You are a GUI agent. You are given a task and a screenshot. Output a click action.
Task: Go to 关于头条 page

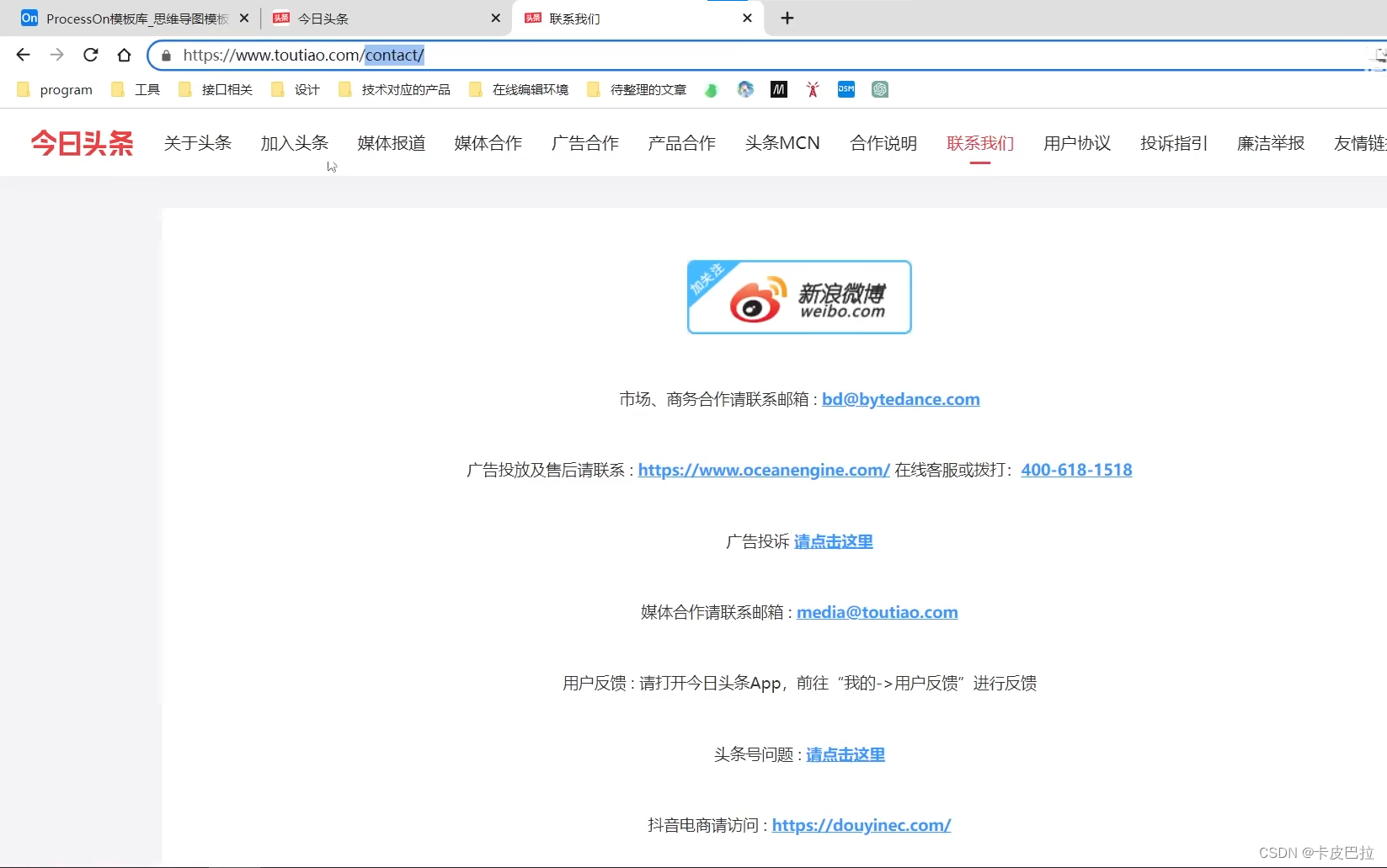pyautogui.click(x=198, y=143)
